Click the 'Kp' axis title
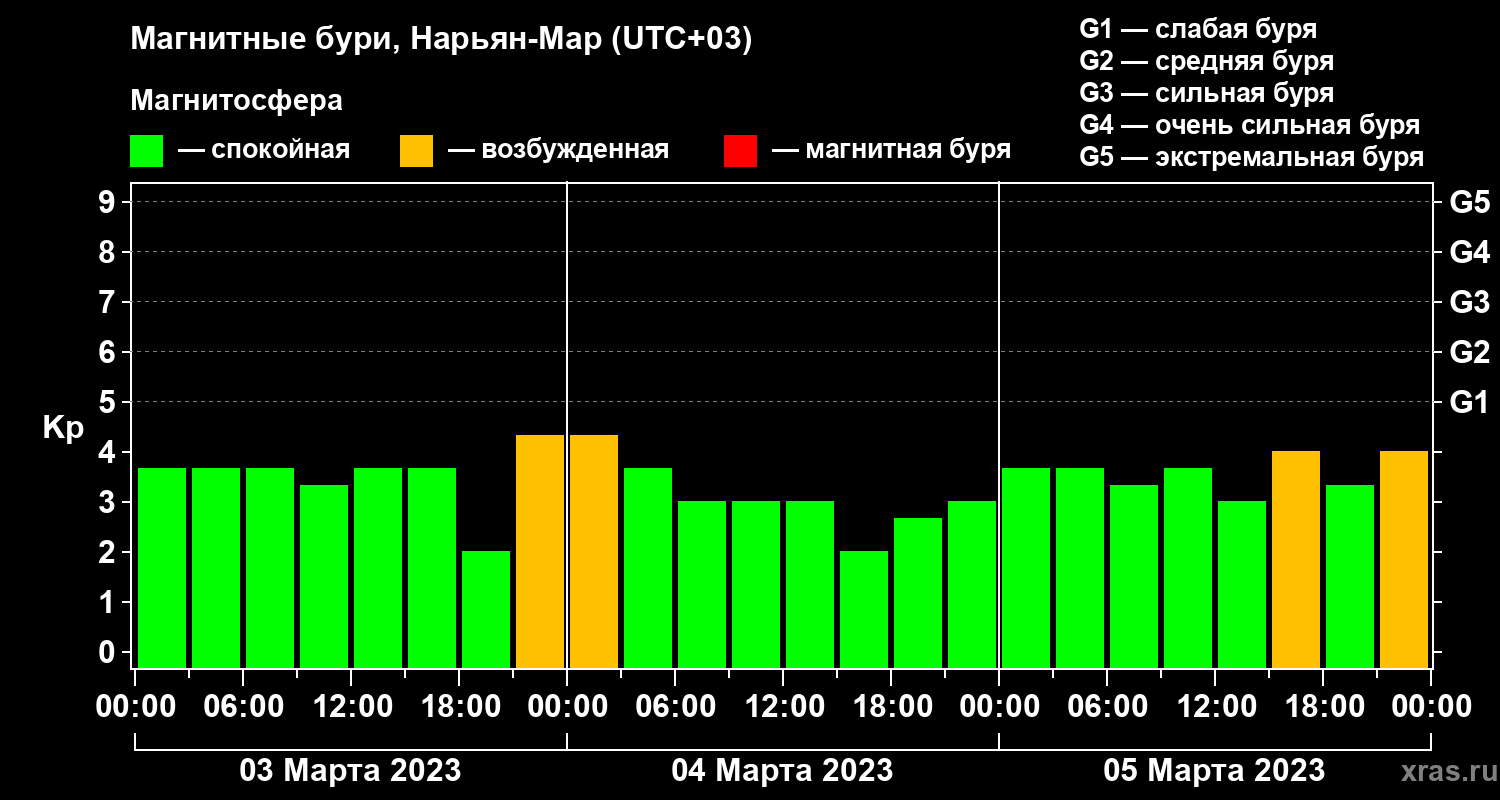Screen dimensions: 1500x800 click(x=63, y=427)
